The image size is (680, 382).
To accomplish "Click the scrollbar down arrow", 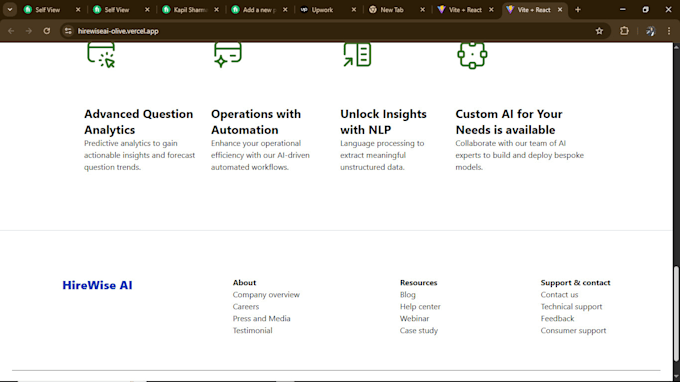I will [676, 376].
